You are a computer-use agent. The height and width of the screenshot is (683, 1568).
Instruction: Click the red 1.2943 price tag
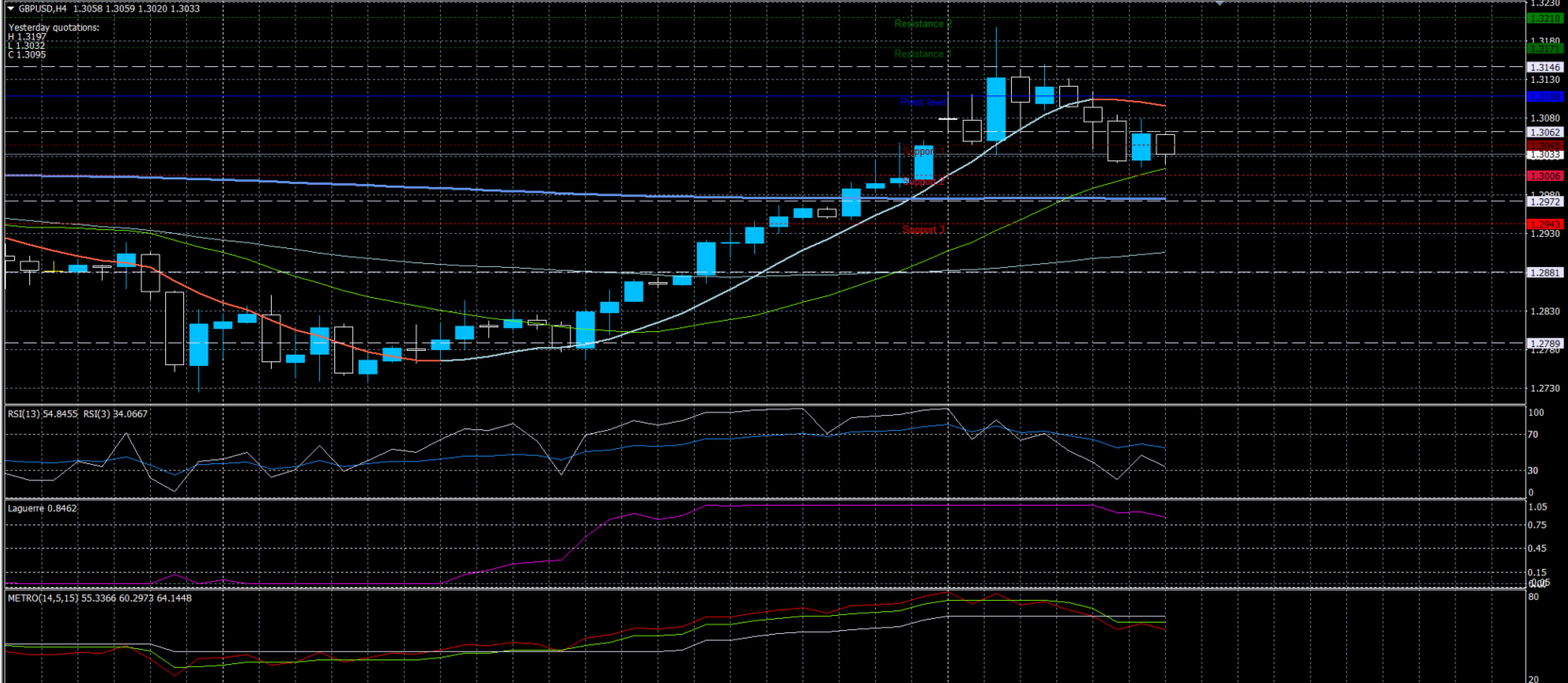click(x=1545, y=225)
